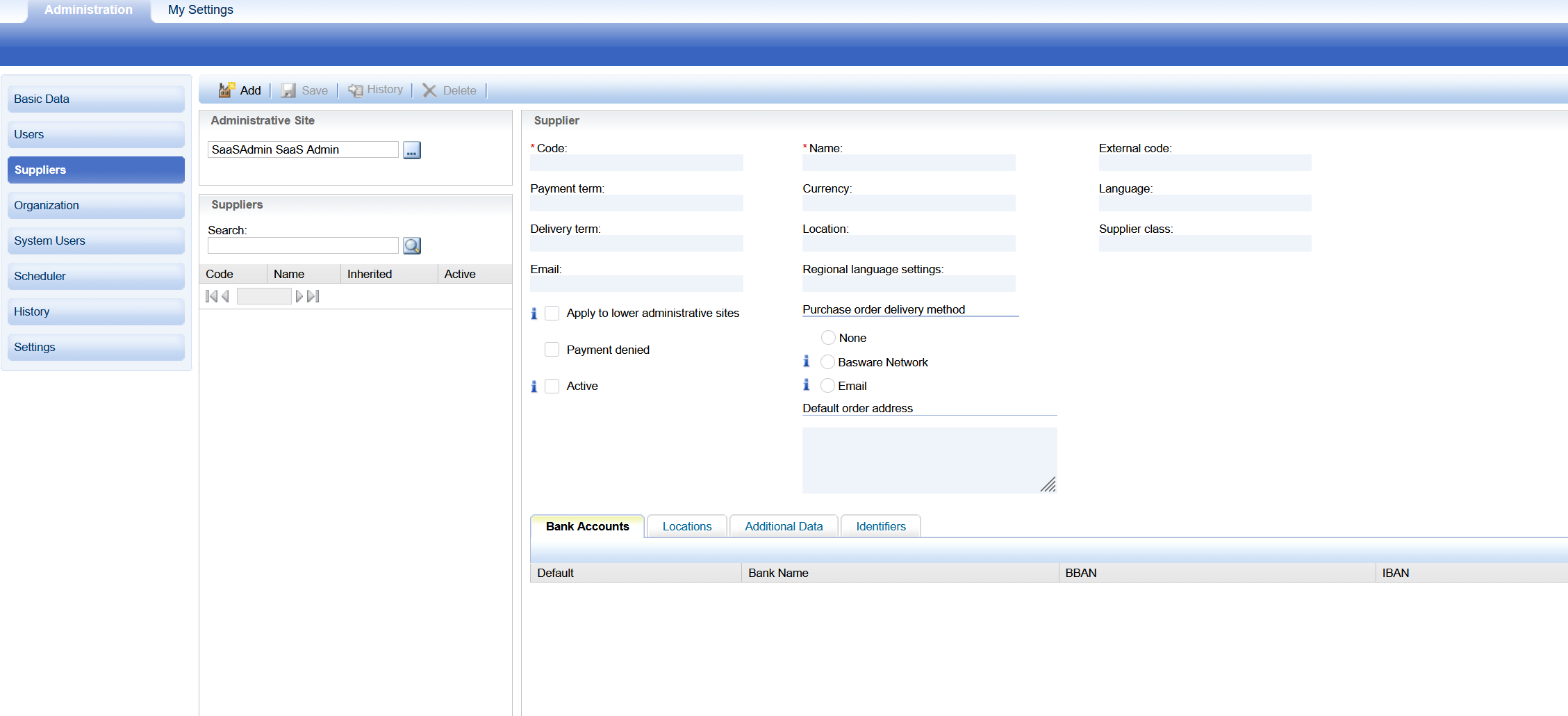The image size is (1568, 716).
Task: Switch to My Settings top tab
Action: 200,10
